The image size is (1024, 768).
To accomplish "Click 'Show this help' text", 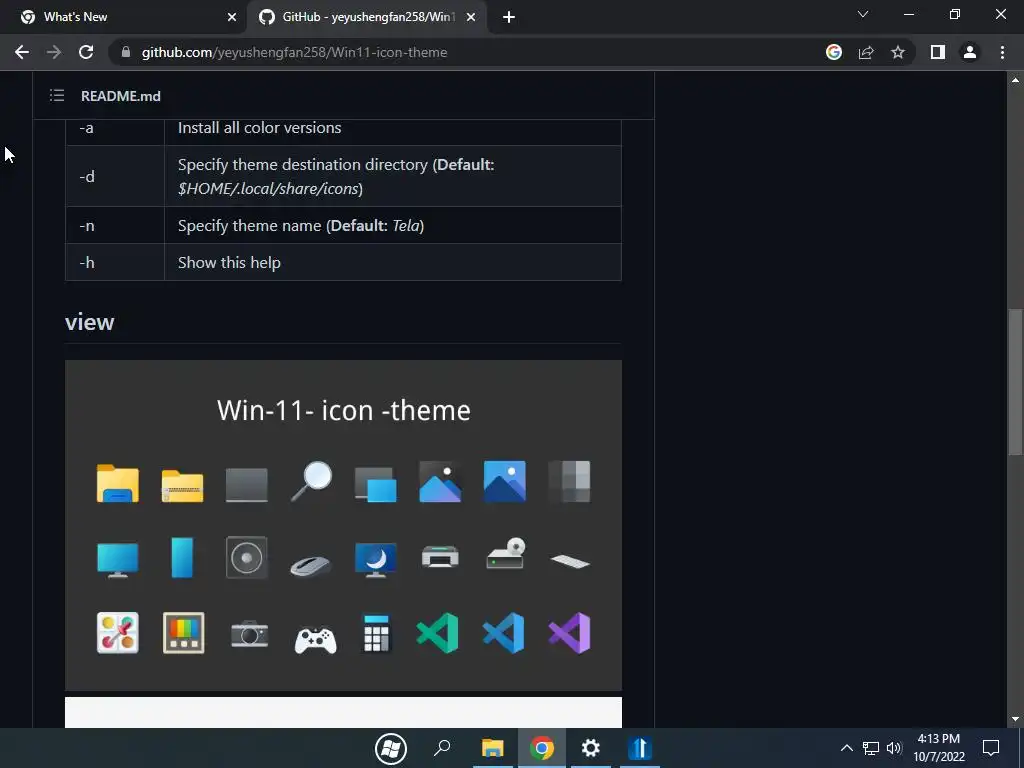I will tap(229, 263).
